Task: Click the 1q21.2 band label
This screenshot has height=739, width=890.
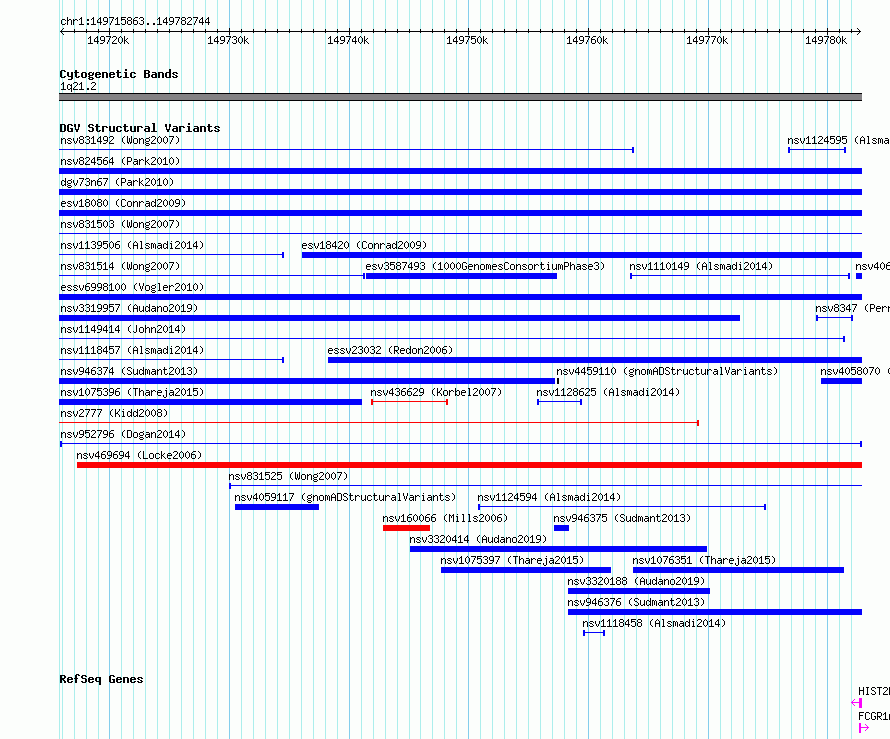Action: tap(78, 86)
